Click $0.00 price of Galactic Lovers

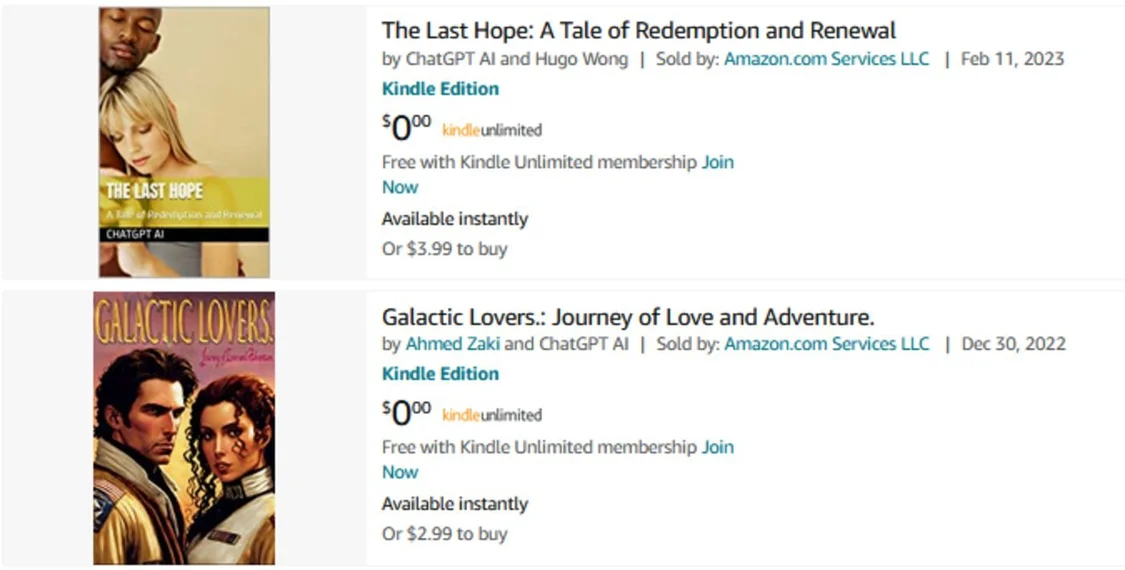coord(406,413)
